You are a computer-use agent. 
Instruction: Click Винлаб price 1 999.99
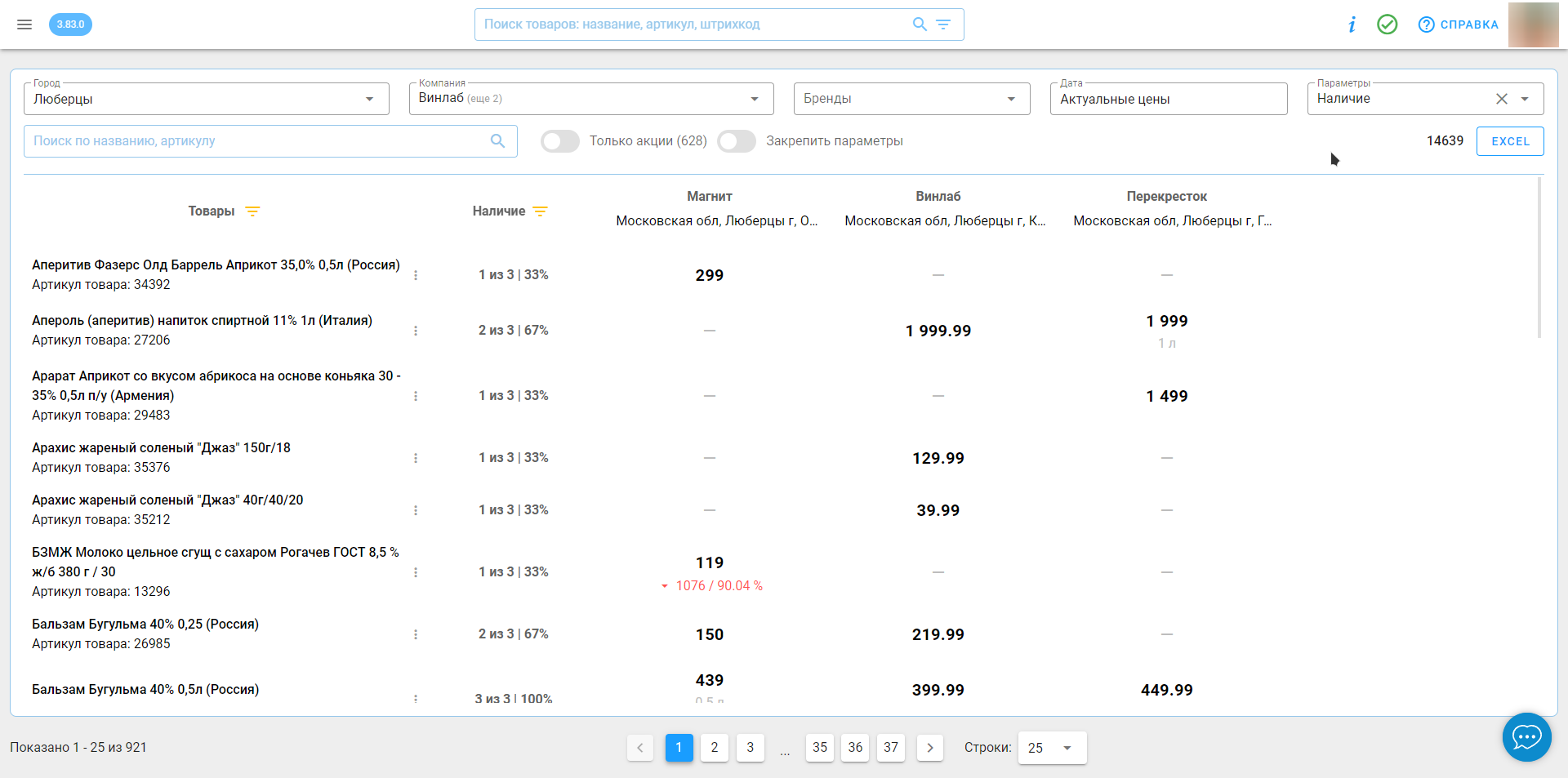(x=938, y=331)
